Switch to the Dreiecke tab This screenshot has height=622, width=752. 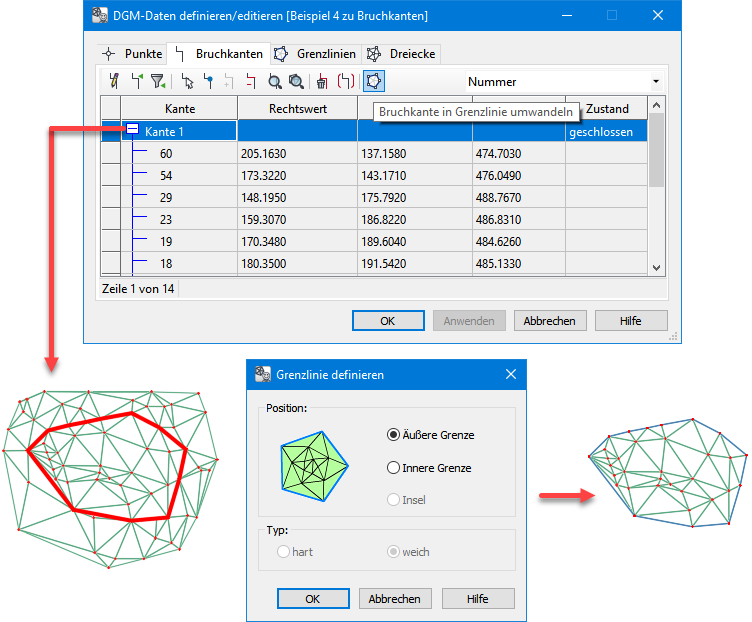pos(401,54)
